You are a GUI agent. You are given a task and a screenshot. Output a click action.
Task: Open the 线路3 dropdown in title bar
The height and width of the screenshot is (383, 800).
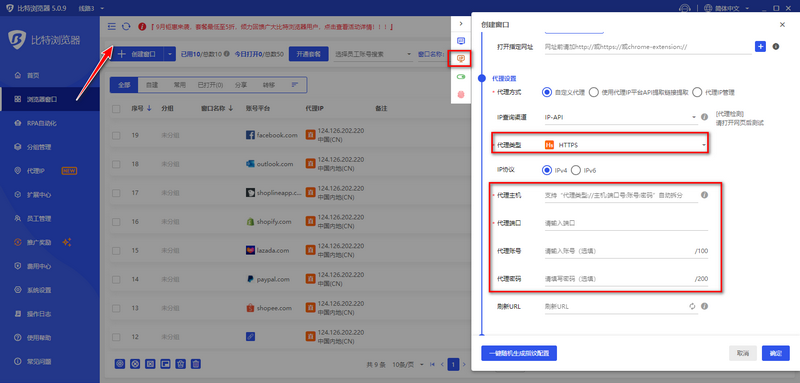[92, 8]
